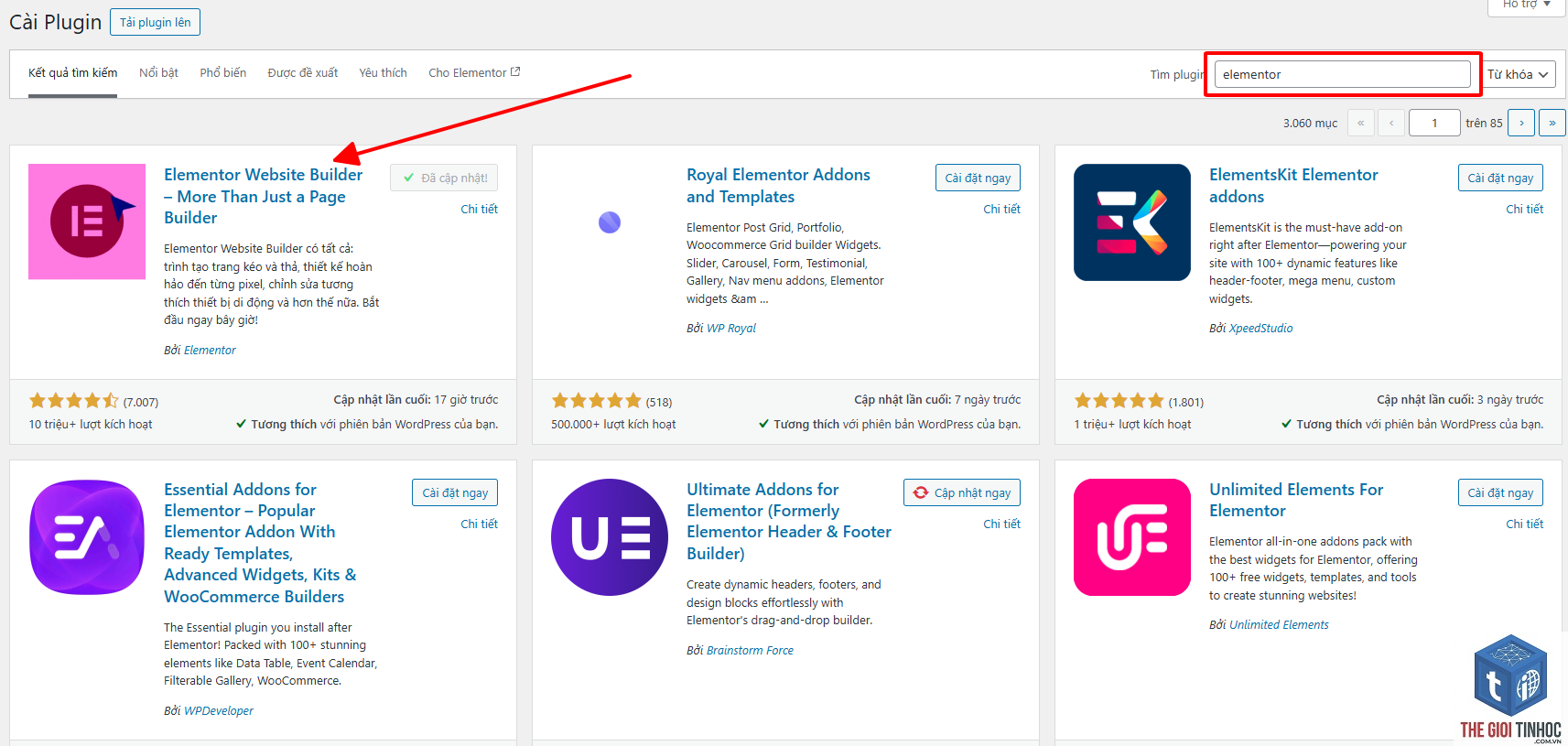Open the WPDeveloper author link
Screen dimensions: 1568x746
(219, 710)
